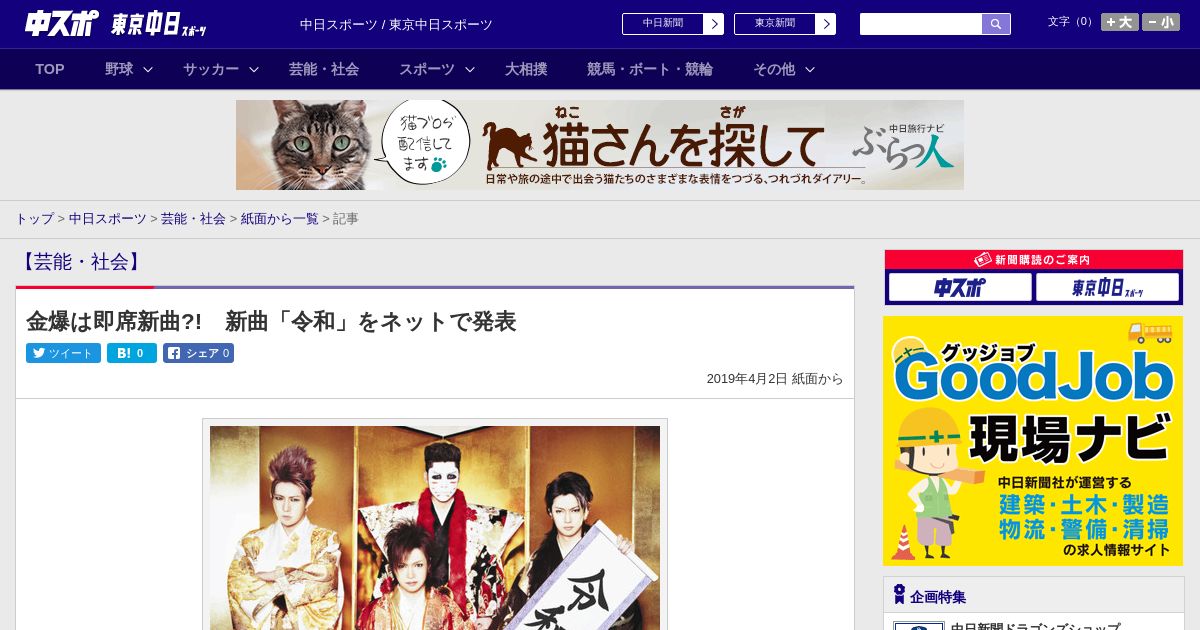The width and height of the screenshot is (1200, 630).
Task: Click inside the header search field
Action: coord(921,24)
